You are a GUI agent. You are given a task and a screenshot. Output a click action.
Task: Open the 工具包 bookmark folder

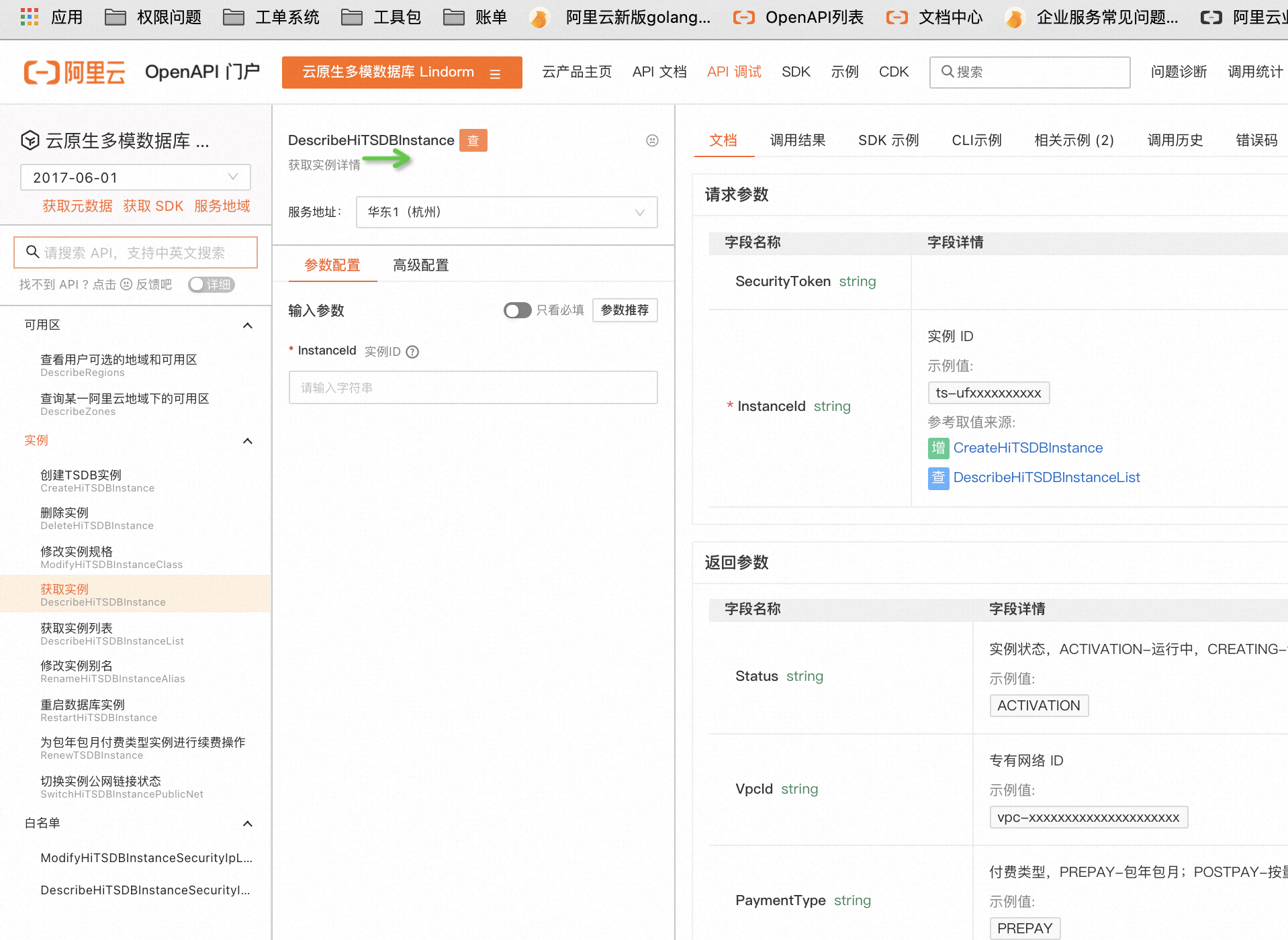click(x=381, y=17)
